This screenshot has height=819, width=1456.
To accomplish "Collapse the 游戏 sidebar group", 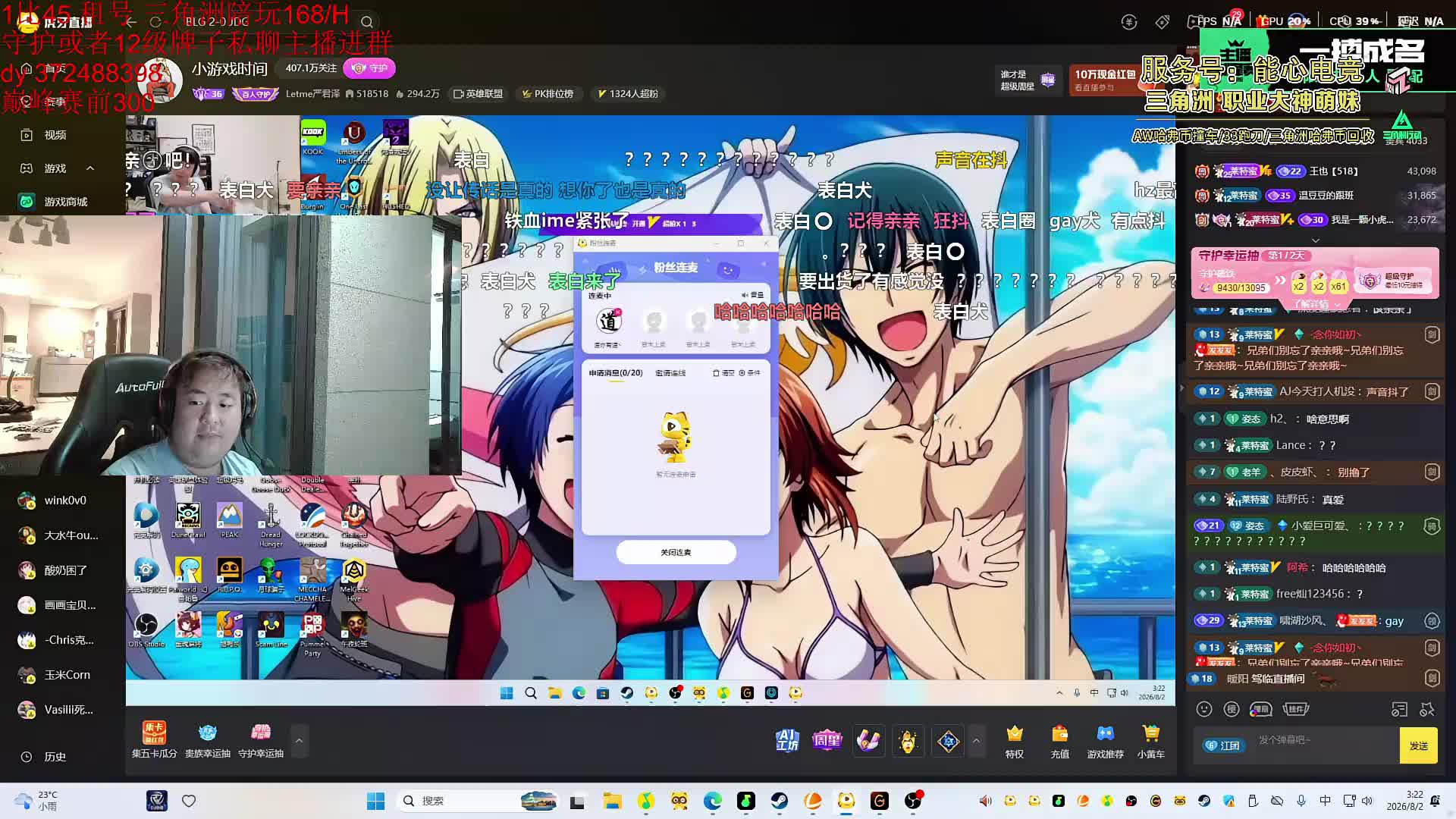I will pyautogui.click(x=90, y=168).
